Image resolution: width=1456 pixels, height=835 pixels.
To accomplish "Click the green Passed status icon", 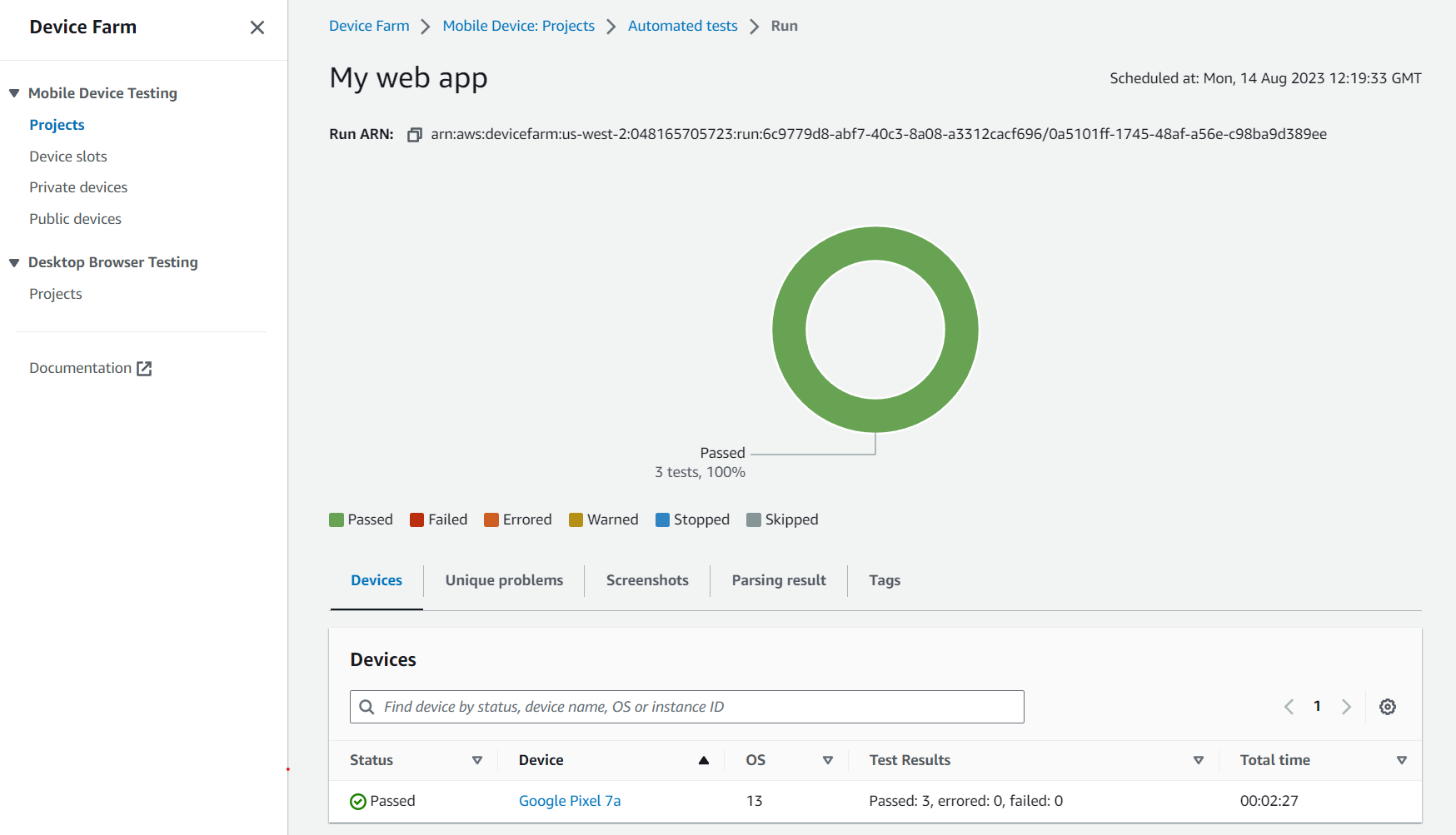I will (358, 802).
